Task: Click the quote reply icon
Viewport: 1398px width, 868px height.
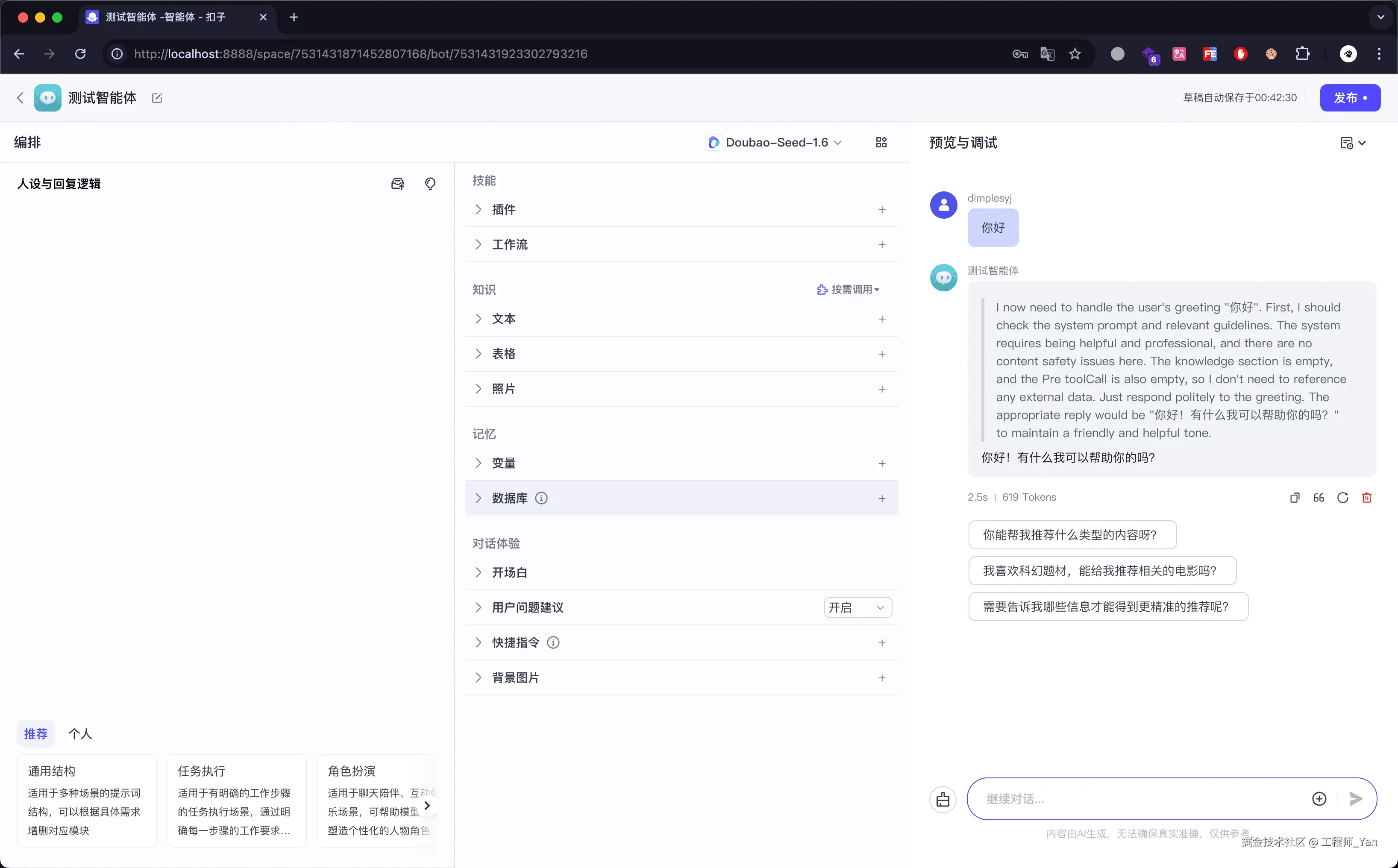Action: click(x=1319, y=498)
